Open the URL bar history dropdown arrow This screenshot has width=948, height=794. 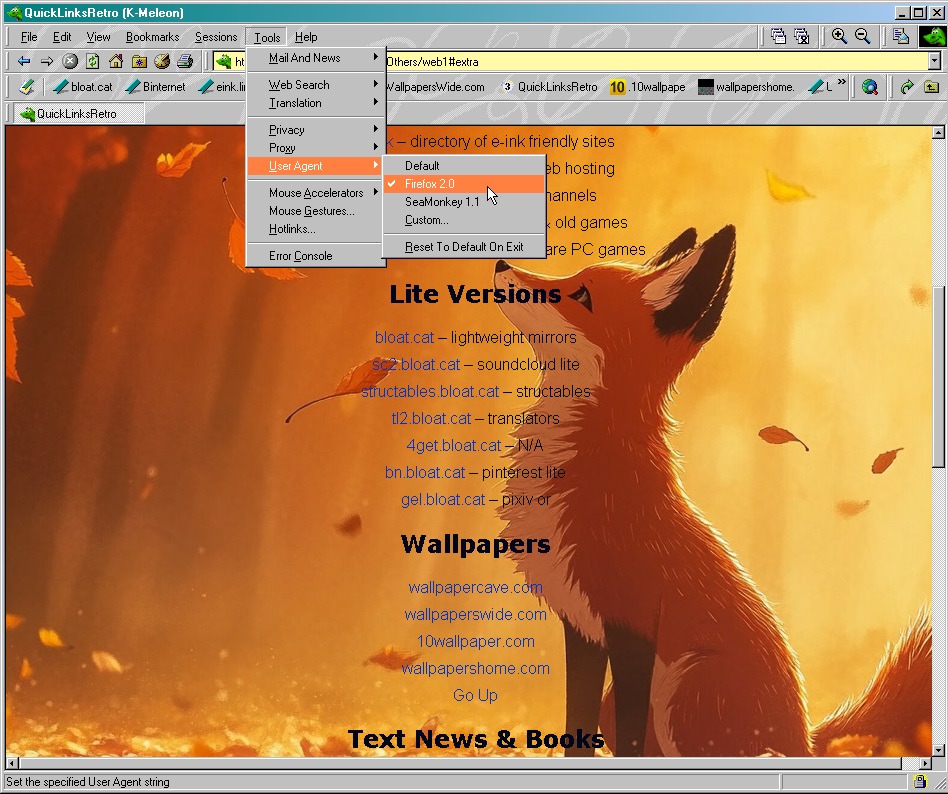934,61
